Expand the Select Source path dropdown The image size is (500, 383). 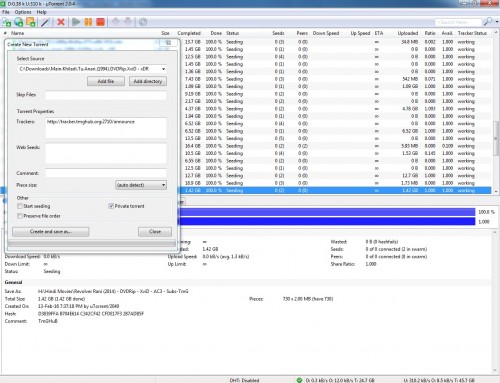[x=163, y=69]
